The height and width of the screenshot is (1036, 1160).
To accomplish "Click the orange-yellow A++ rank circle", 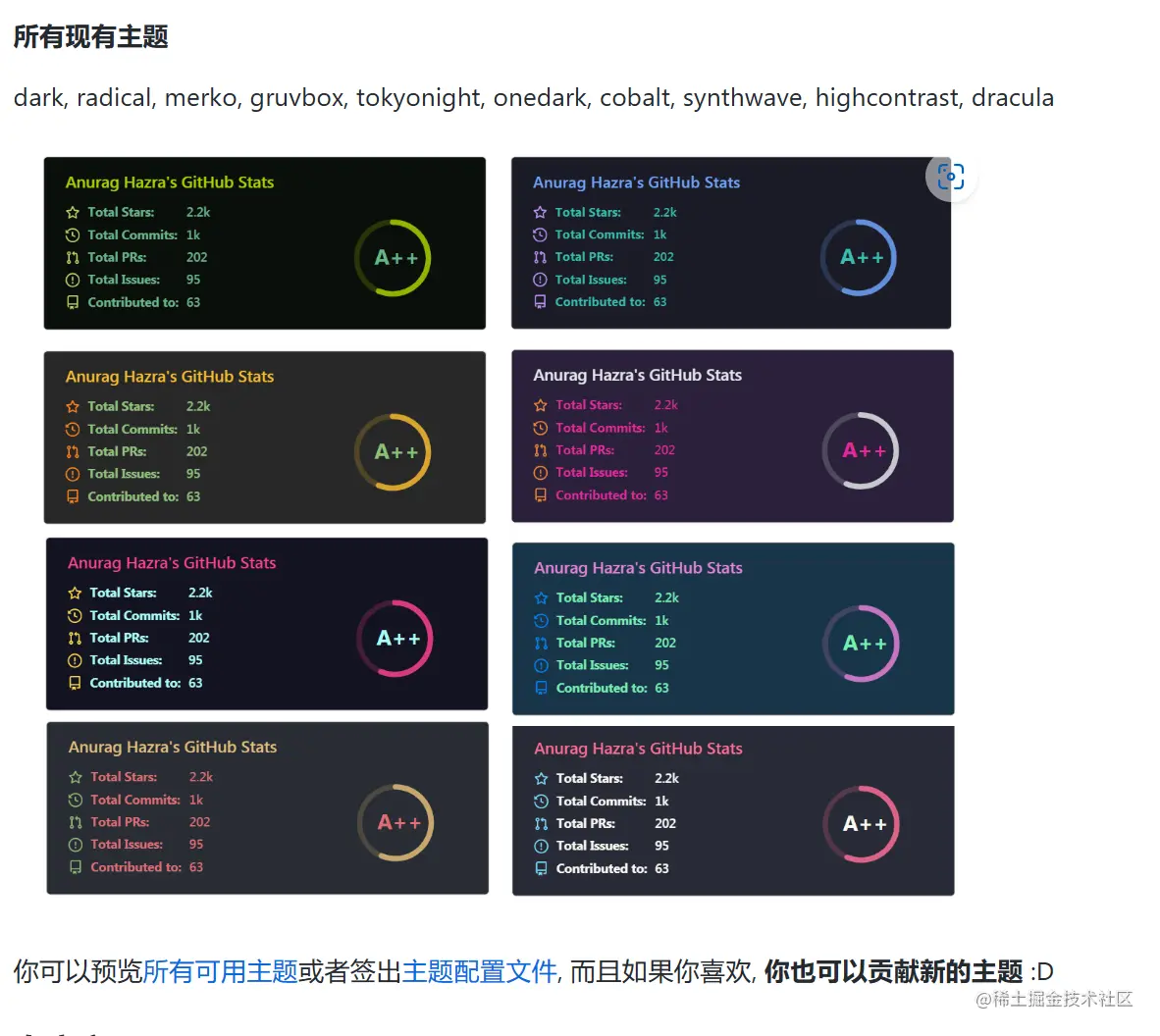I will click(393, 452).
